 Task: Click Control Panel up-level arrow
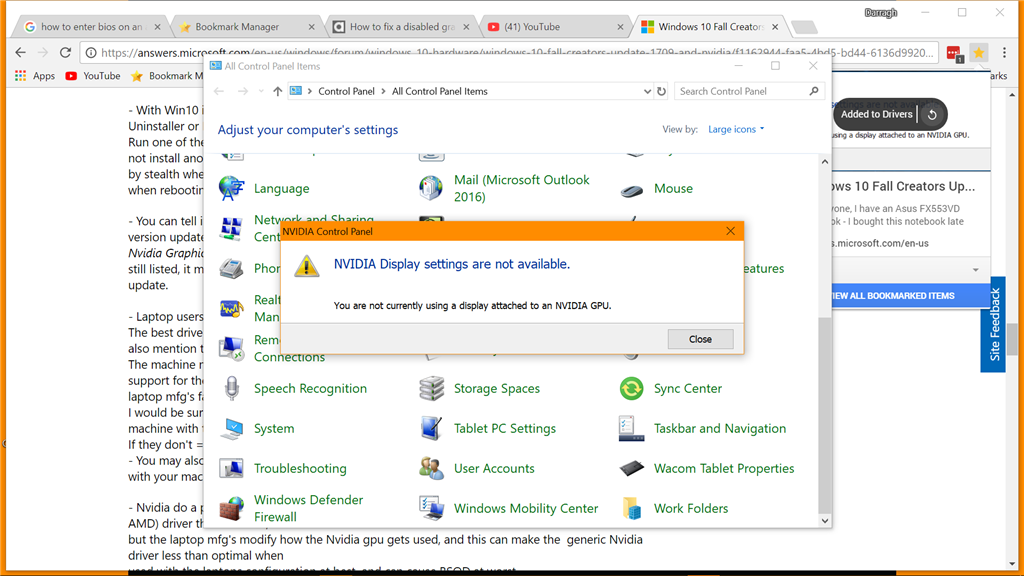pos(278,91)
